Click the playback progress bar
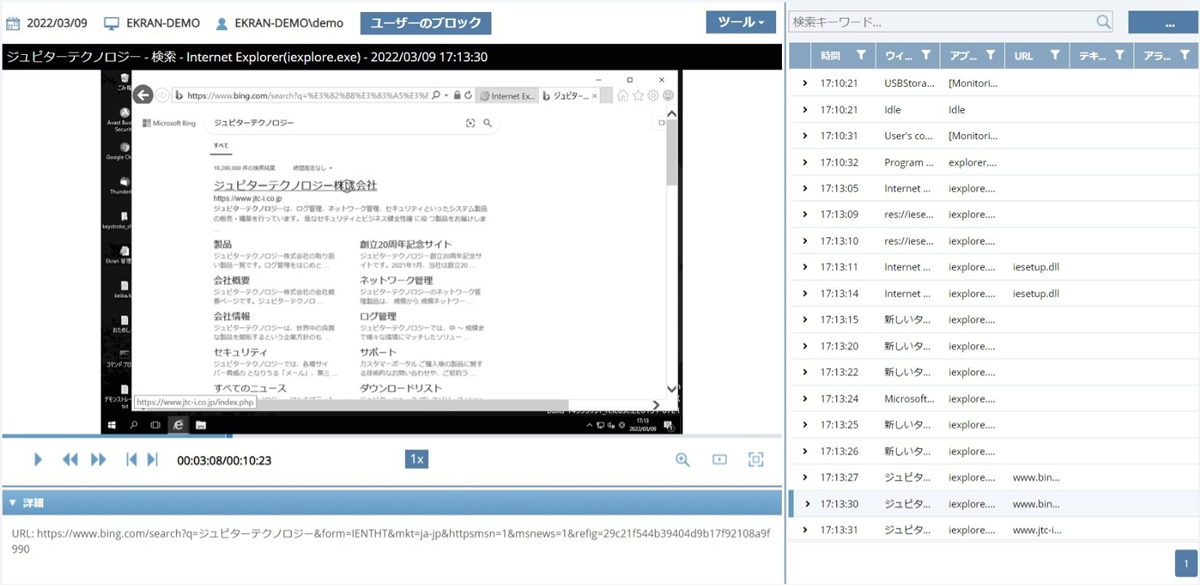 pyautogui.click(x=391, y=436)
